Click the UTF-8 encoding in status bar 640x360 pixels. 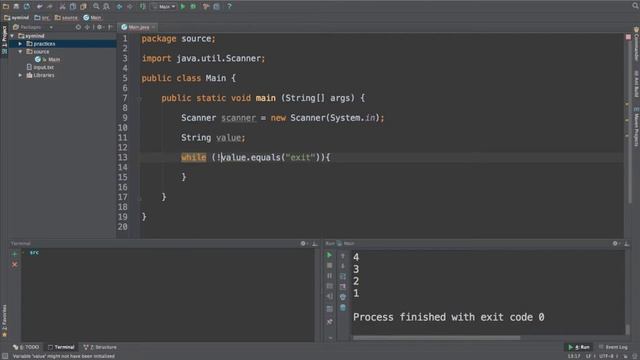tap(606, 356)
